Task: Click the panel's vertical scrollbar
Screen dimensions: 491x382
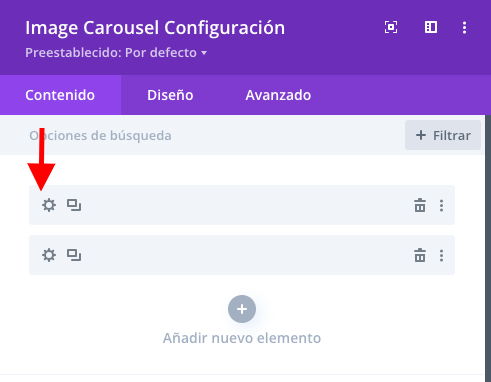Action: tap(488, 248)
